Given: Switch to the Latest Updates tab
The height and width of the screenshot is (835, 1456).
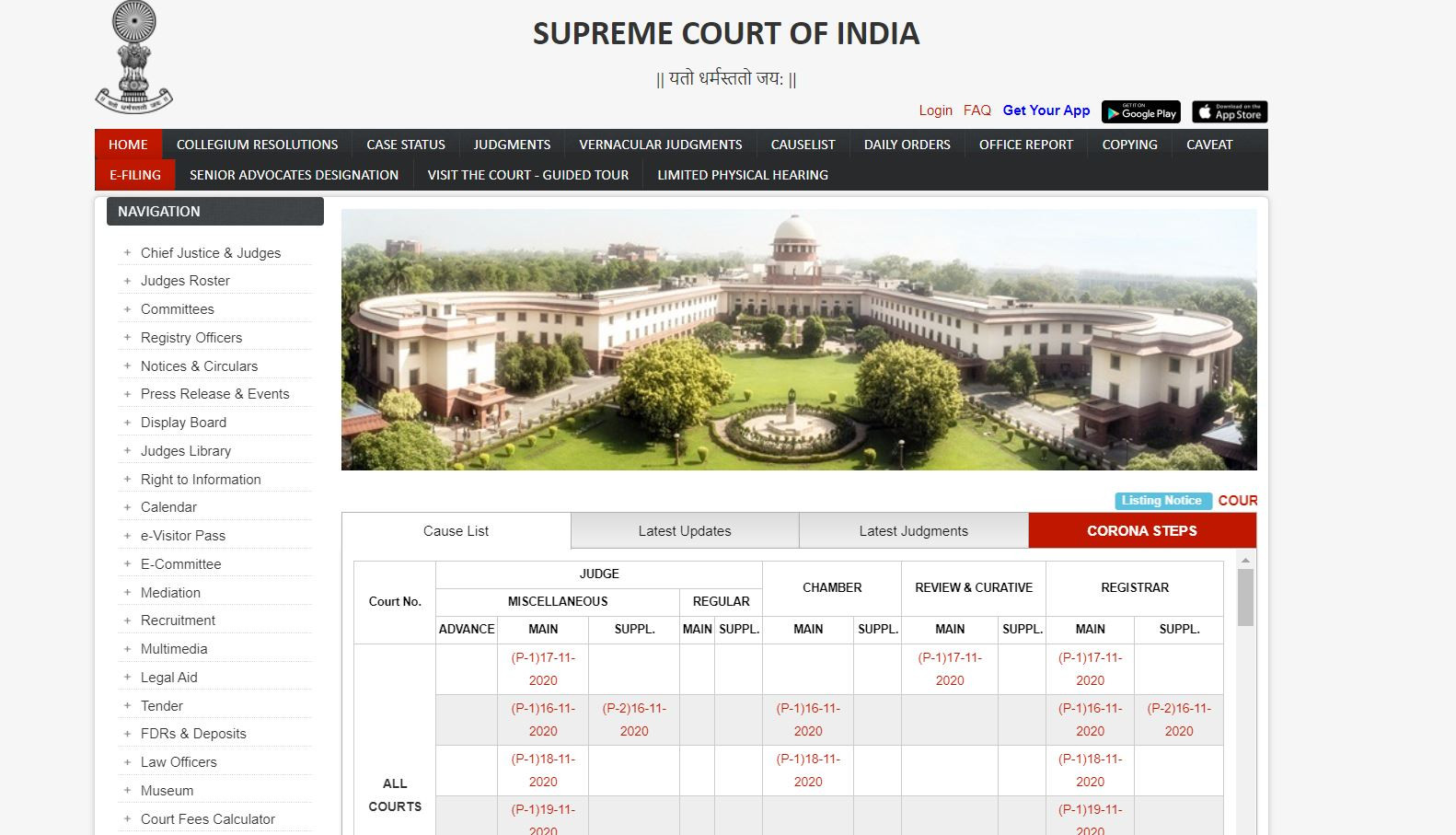Looking at the screenshot, I should 685,531.
